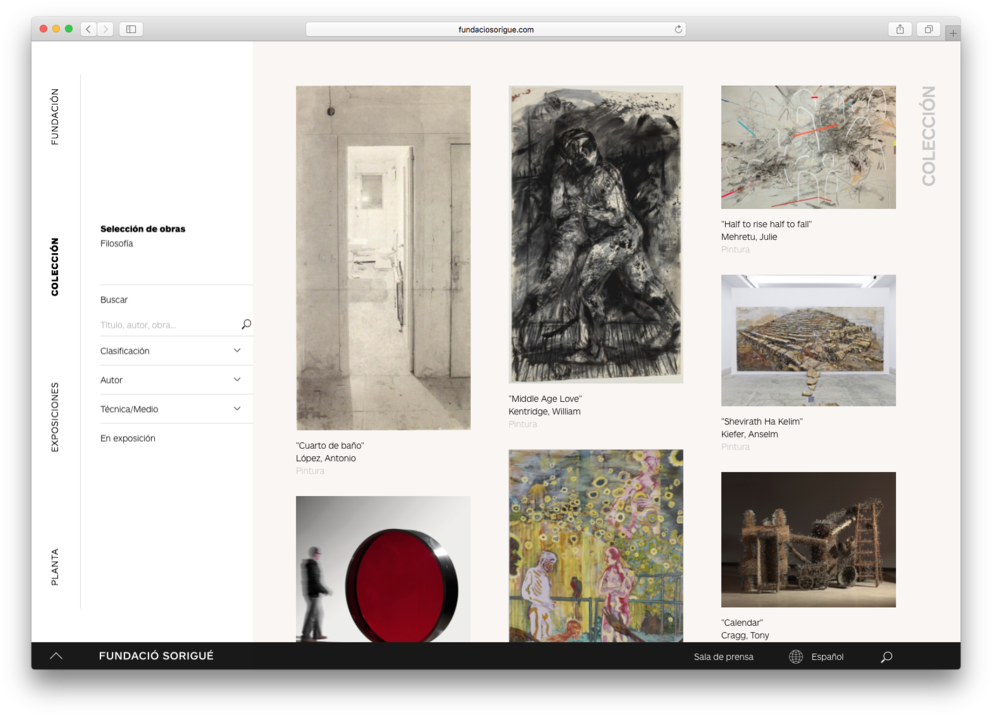Open the Técnica/Medio filter dropdown
Screen dimensions: 991x716
click(x=237, y=409)
